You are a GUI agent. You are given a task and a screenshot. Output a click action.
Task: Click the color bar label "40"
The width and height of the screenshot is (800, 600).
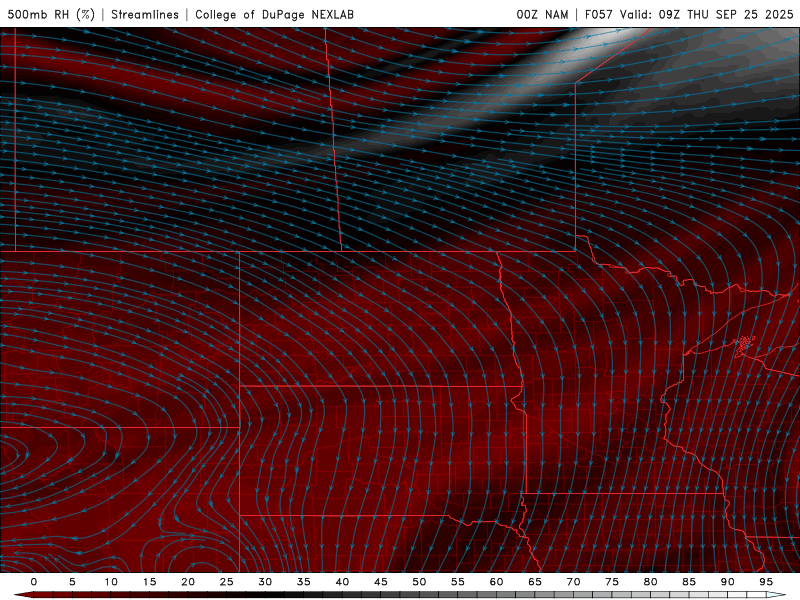[342, 582]
